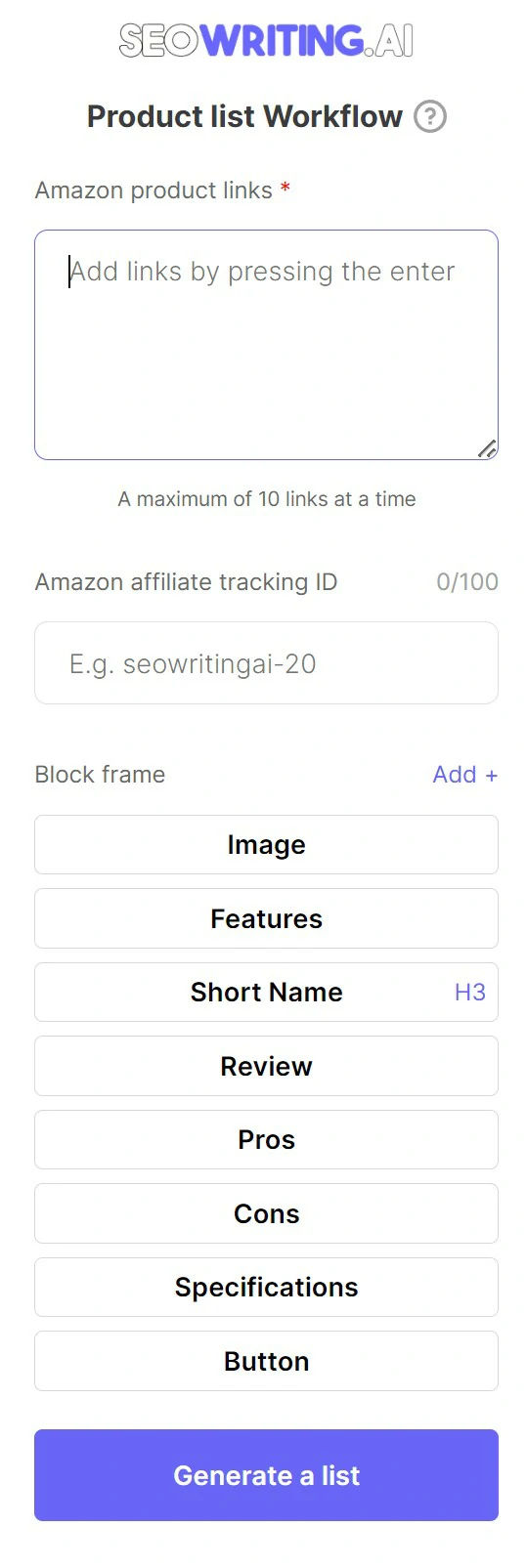
Task: Click Add + next to Block frame
Action: click(464, 775)
